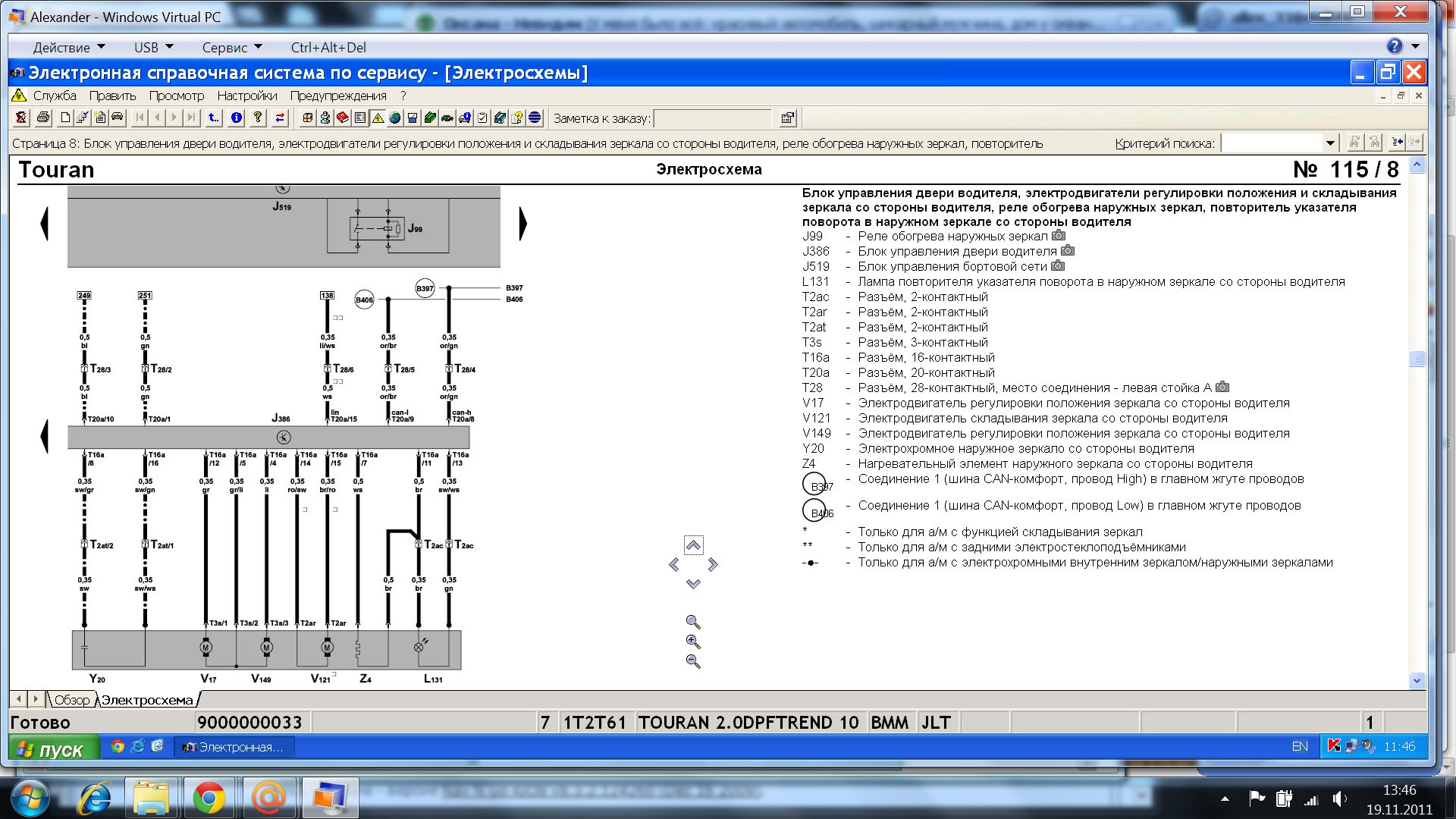The image size is (1456, 819).
Task: Go to next diagram page (right arrow)
Action: pos(522,224)
